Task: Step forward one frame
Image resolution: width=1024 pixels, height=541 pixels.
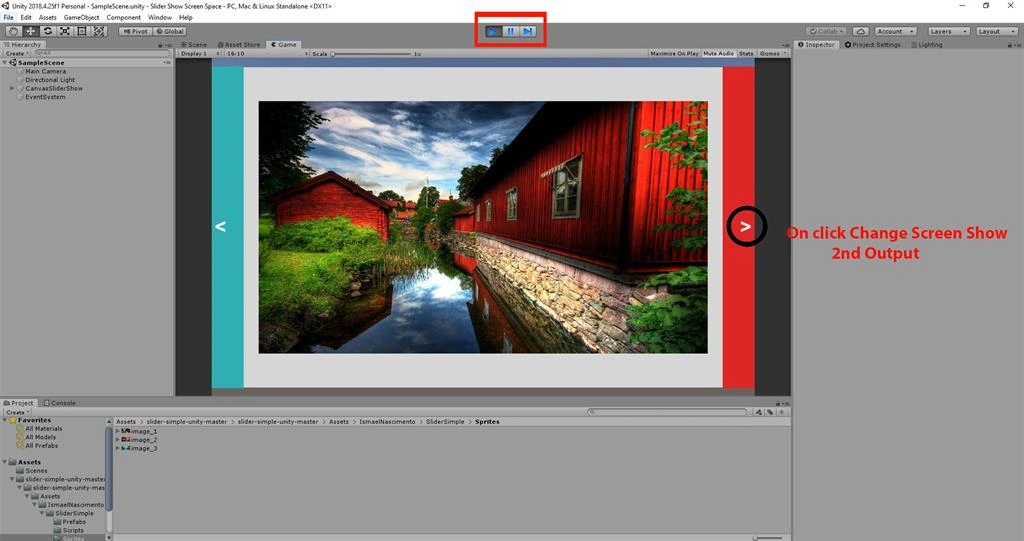Action: pos(528,31)
